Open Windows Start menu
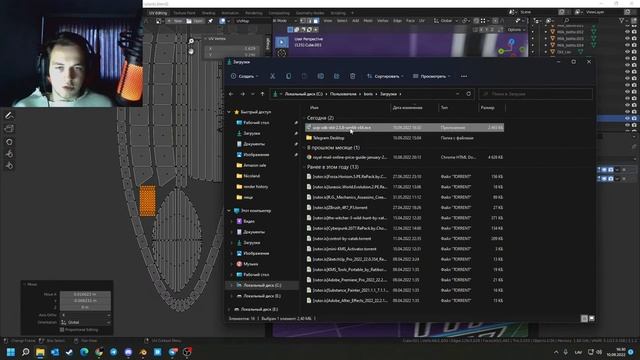Viewport: 640px width, 360px height. 11,352
